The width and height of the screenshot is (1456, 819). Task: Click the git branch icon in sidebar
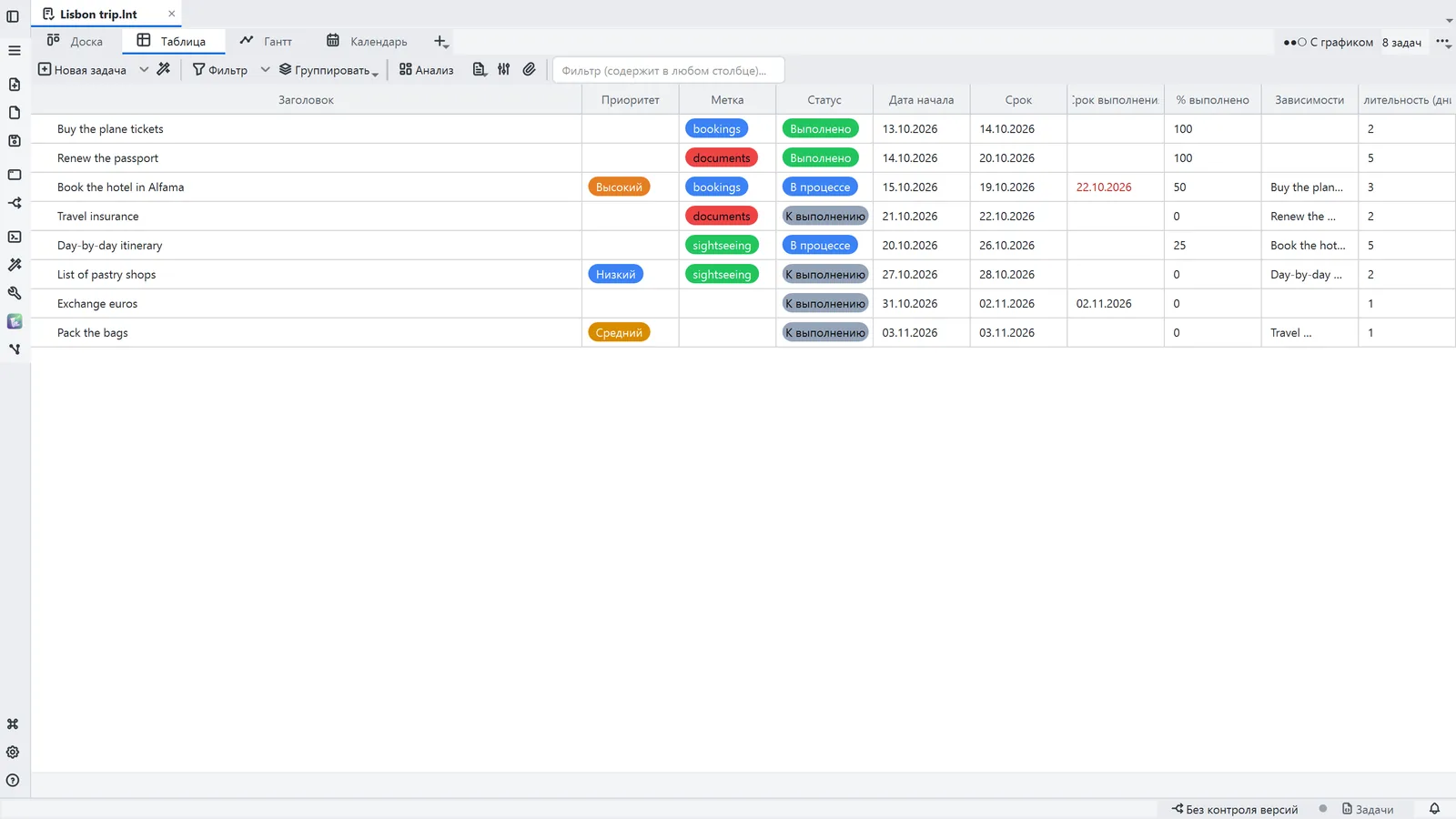tap(15, 349)
